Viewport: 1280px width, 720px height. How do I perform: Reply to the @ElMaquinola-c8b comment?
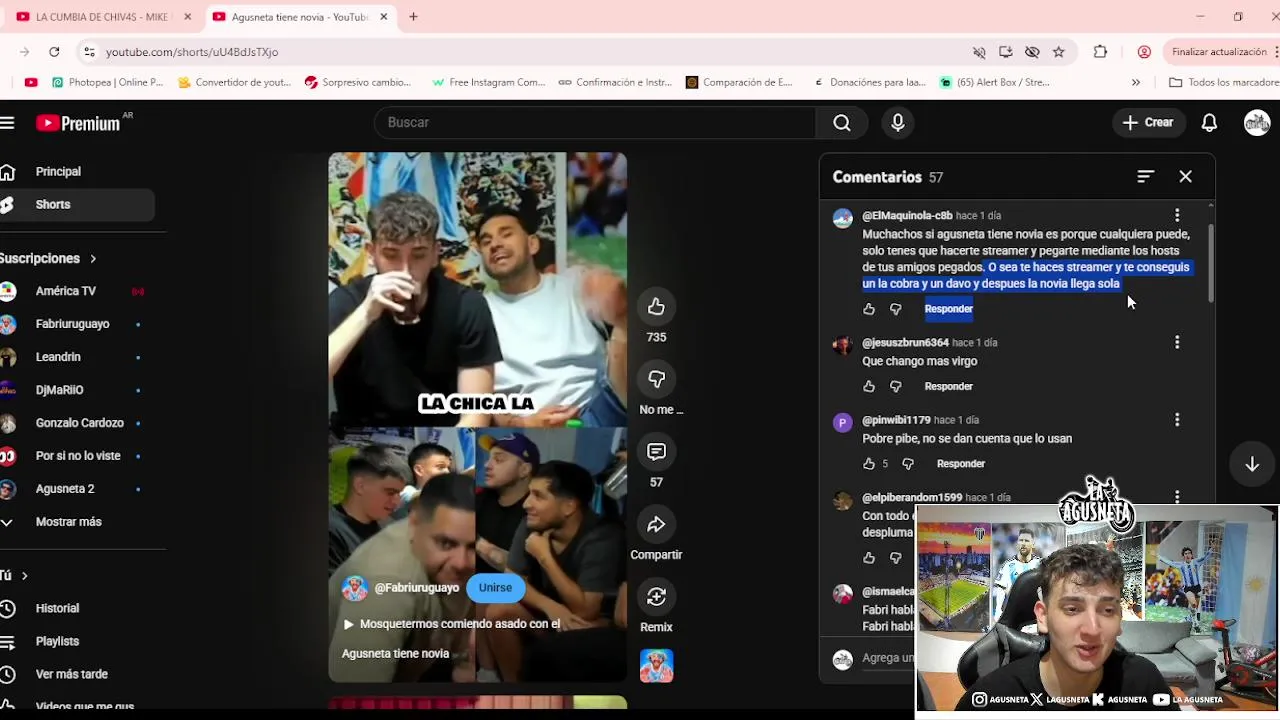click(948, 309)
